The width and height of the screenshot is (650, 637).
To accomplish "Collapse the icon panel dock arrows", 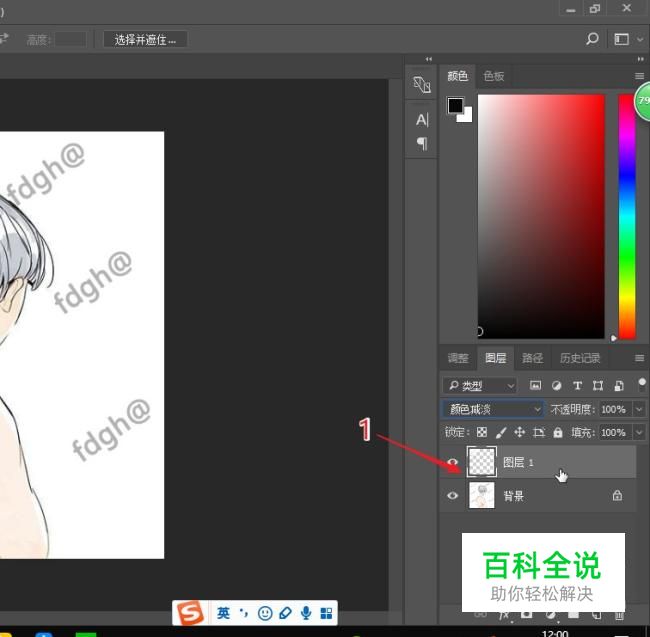I will pos(429,59).
